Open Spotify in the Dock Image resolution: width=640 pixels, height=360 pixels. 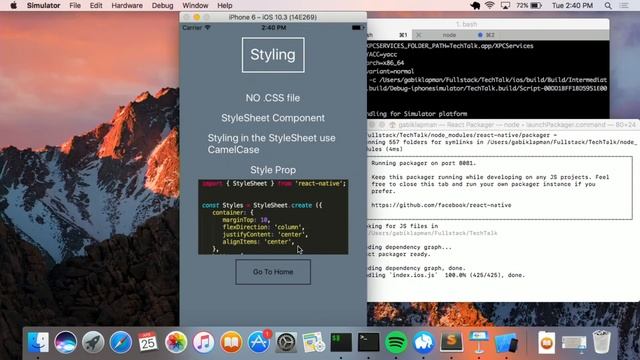coord(396,342)
